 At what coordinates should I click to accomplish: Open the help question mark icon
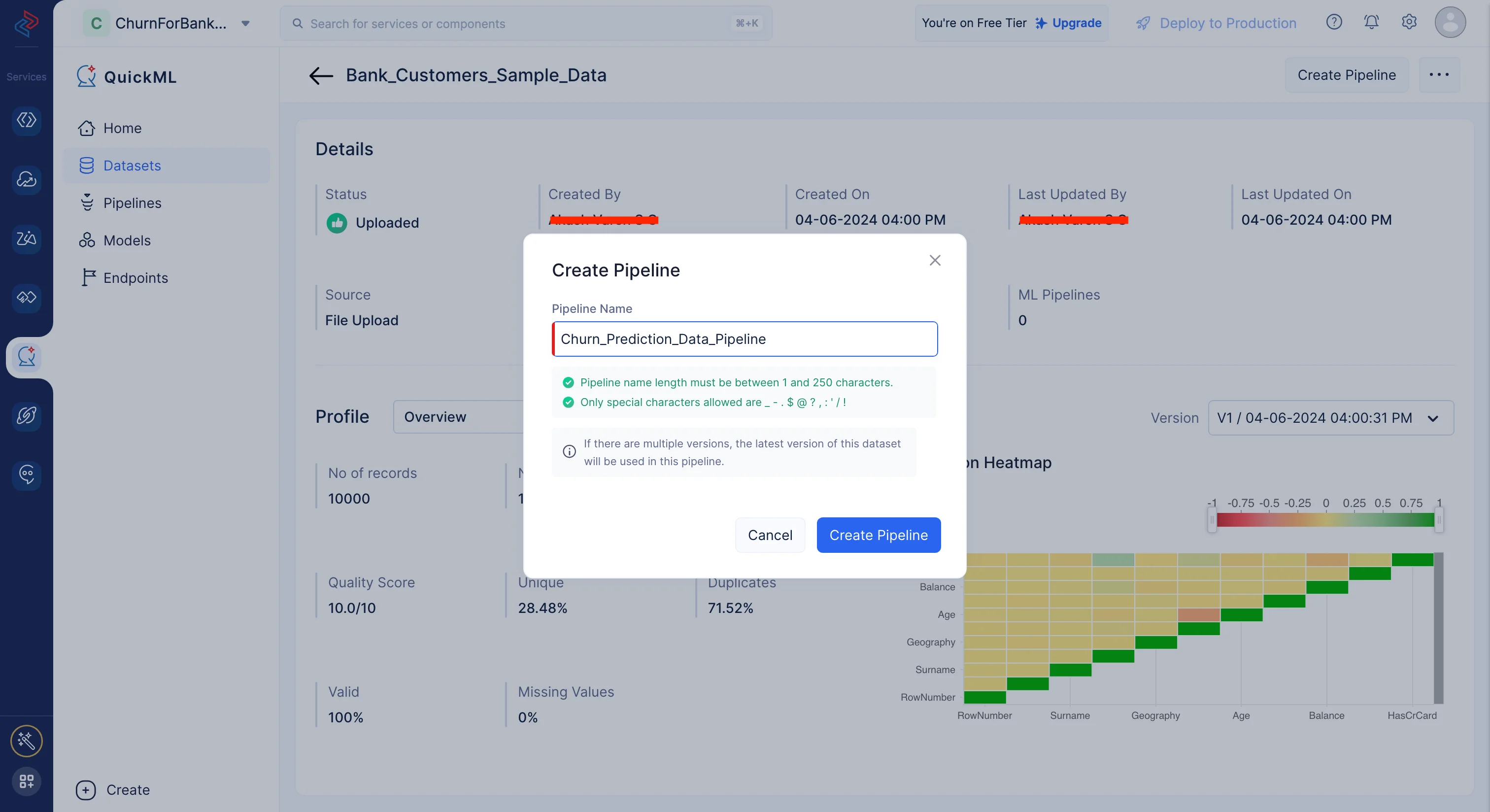(x=1334, y=23)
